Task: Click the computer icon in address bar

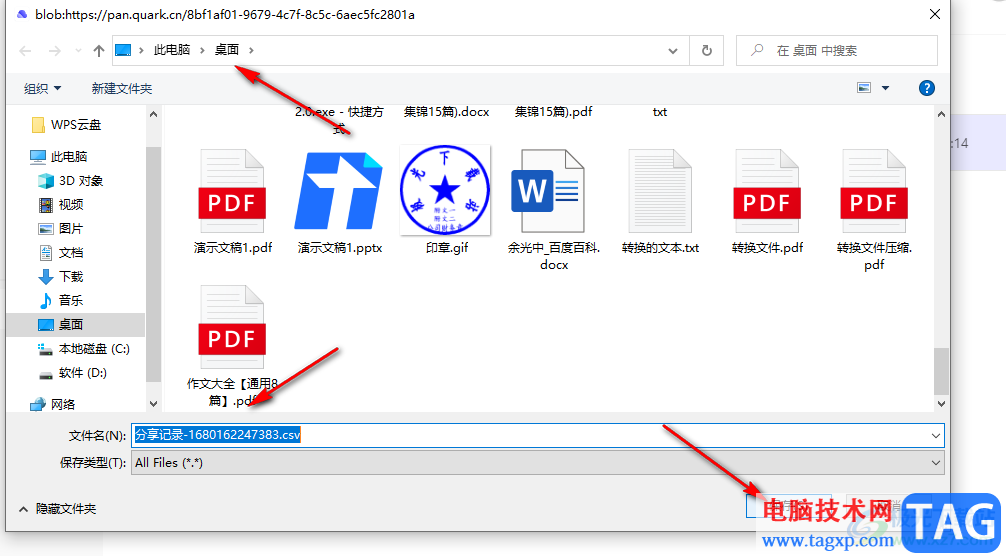Action: 123,50
